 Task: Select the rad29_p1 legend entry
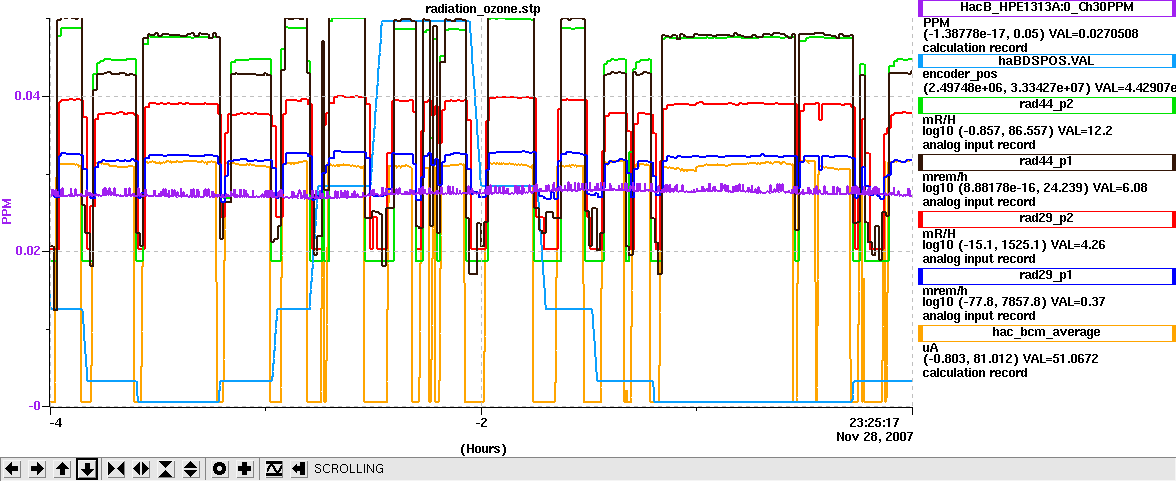1047,276
